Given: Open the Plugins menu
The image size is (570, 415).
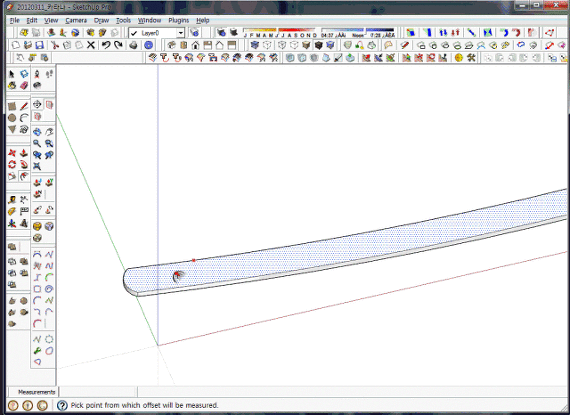Looking at the screenshot, I should click(178, 20).
